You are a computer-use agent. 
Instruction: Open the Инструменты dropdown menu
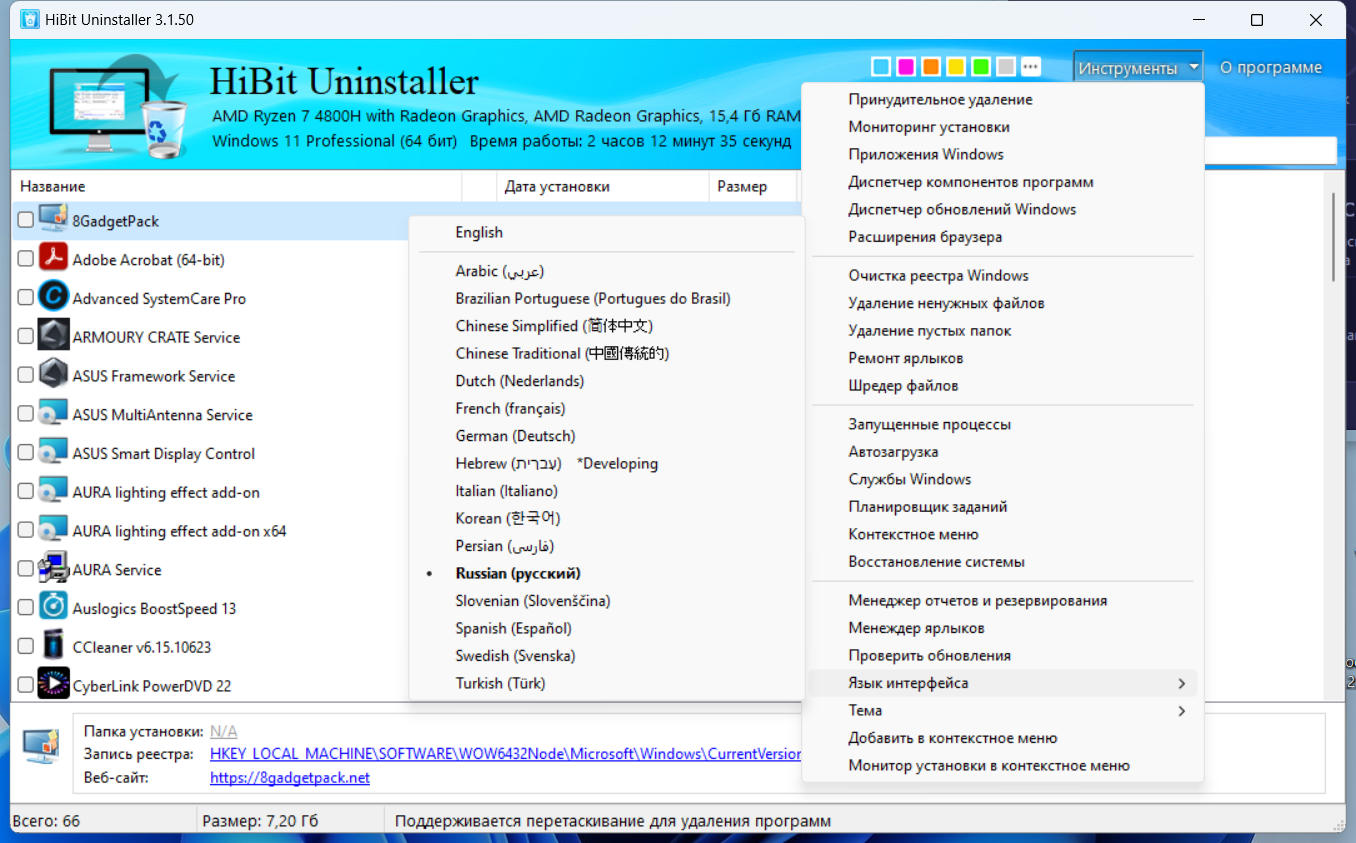tap(1138, 68)
